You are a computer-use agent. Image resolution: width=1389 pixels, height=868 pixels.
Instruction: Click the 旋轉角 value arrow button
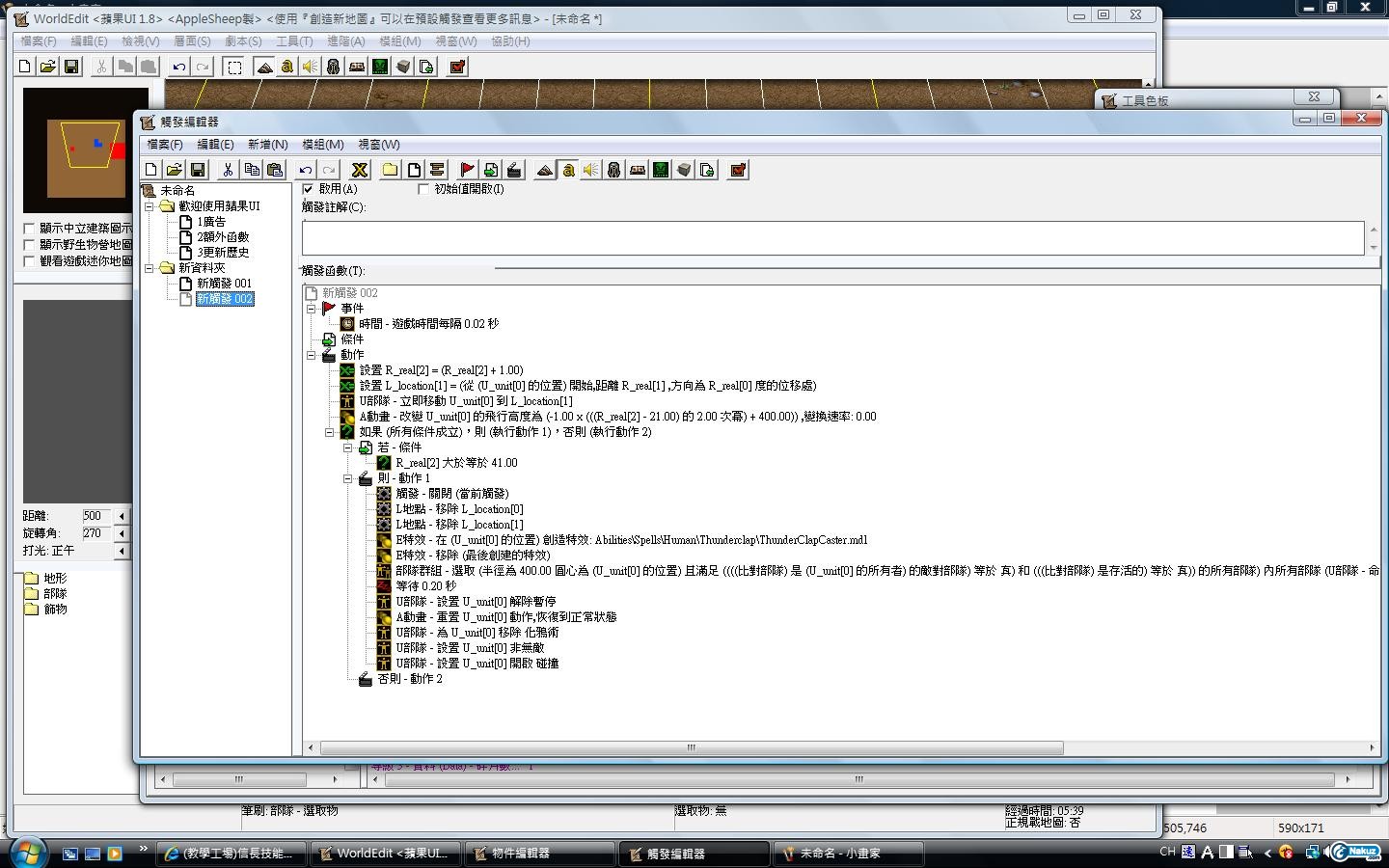122,533
